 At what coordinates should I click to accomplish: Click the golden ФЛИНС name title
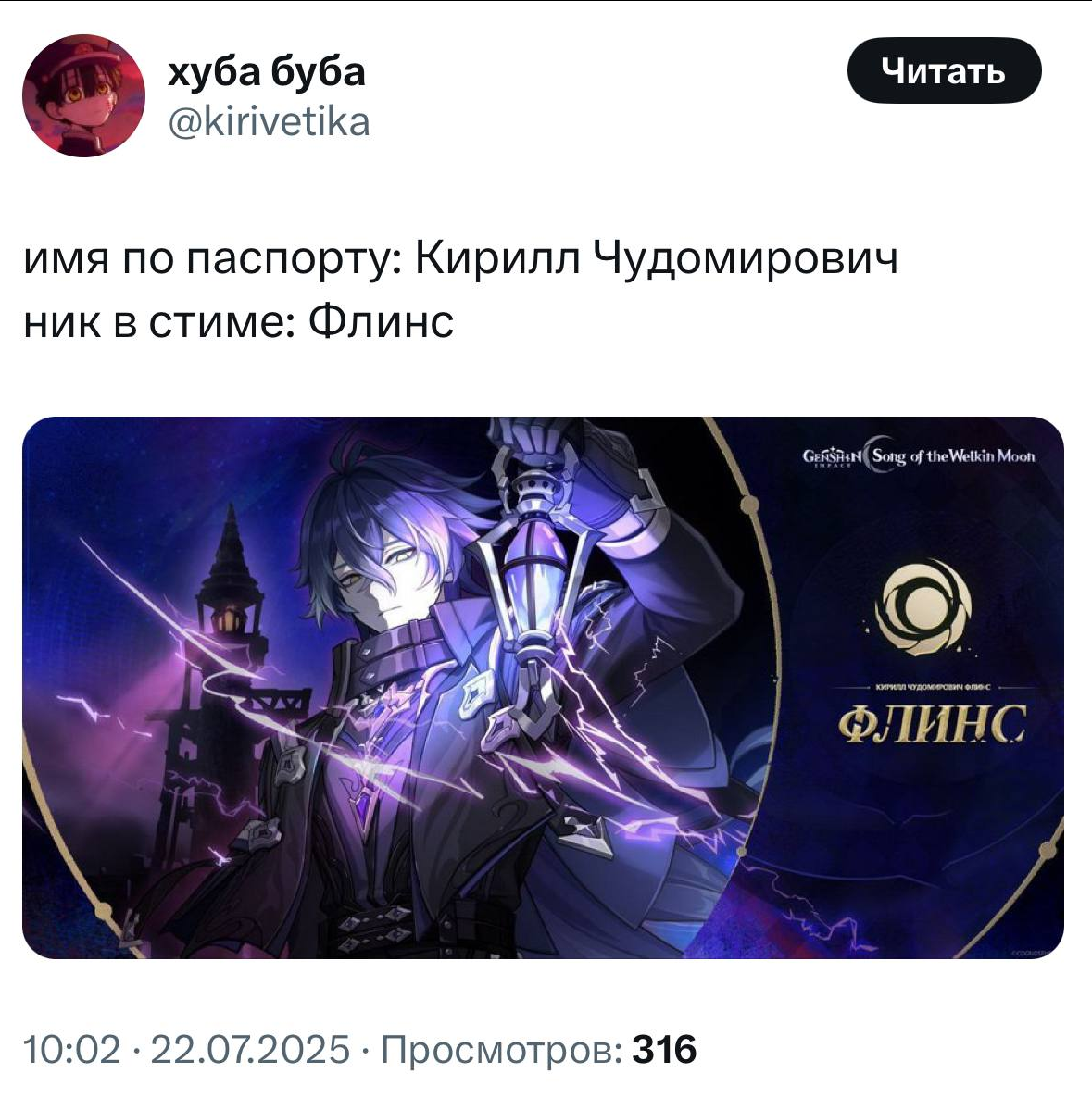[933, 723]
